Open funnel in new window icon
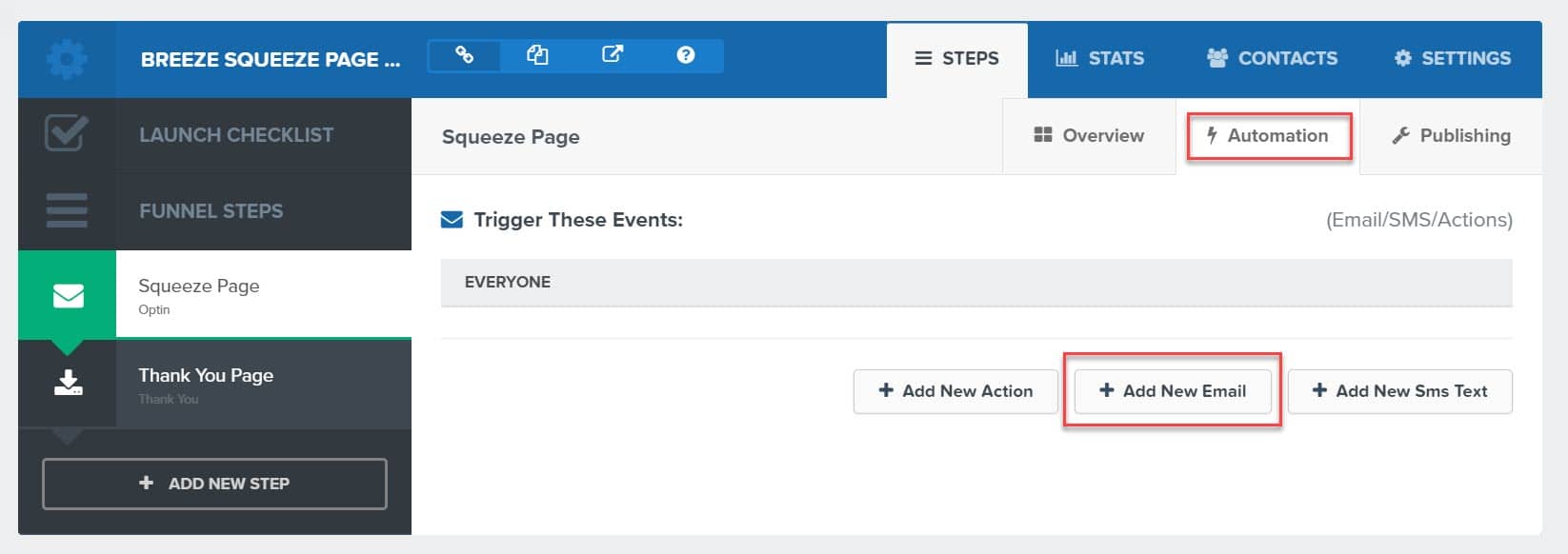The height and width of the screenshot is (554, 1568). [612, 55]
